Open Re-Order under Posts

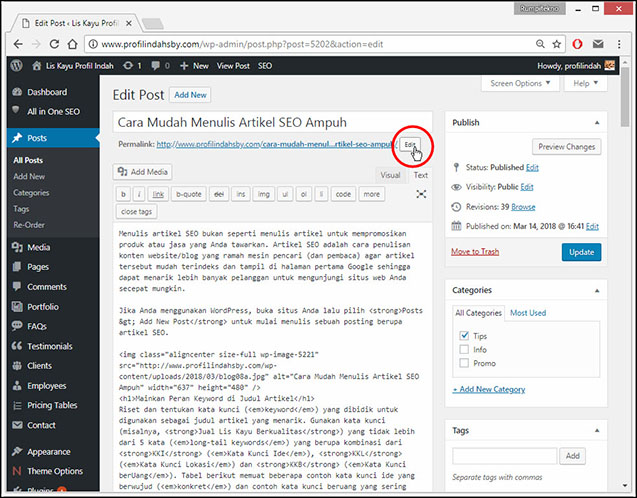[x=29, y=225]
